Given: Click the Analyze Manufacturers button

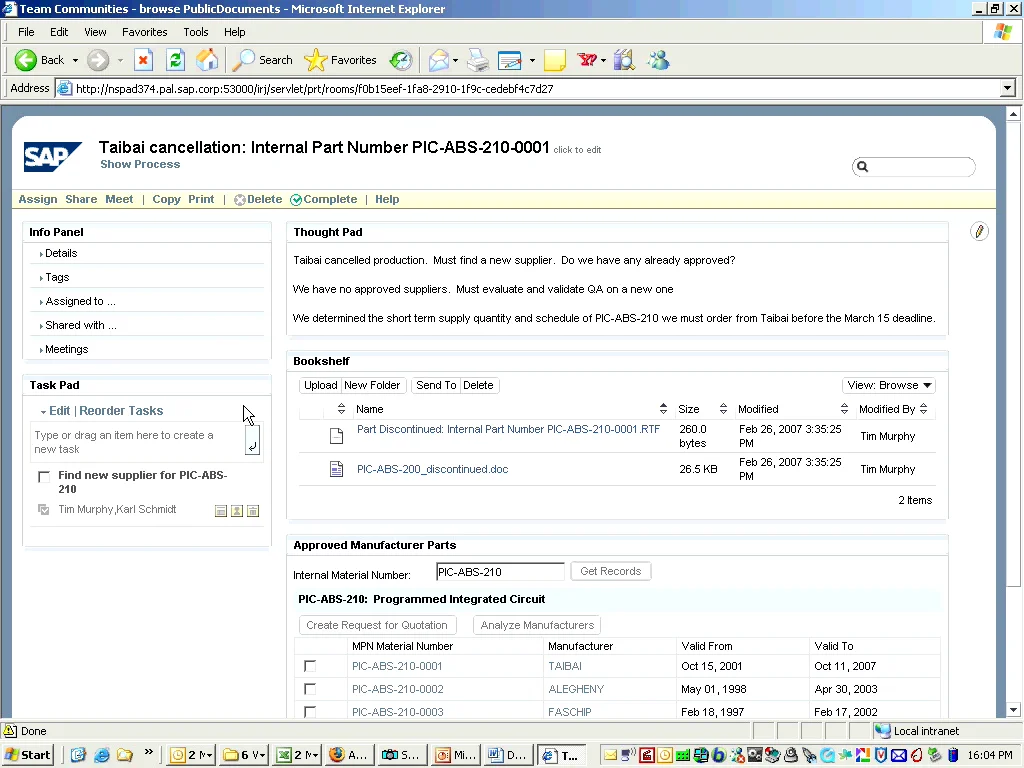Looking at the screenshot, I should 537,625.
